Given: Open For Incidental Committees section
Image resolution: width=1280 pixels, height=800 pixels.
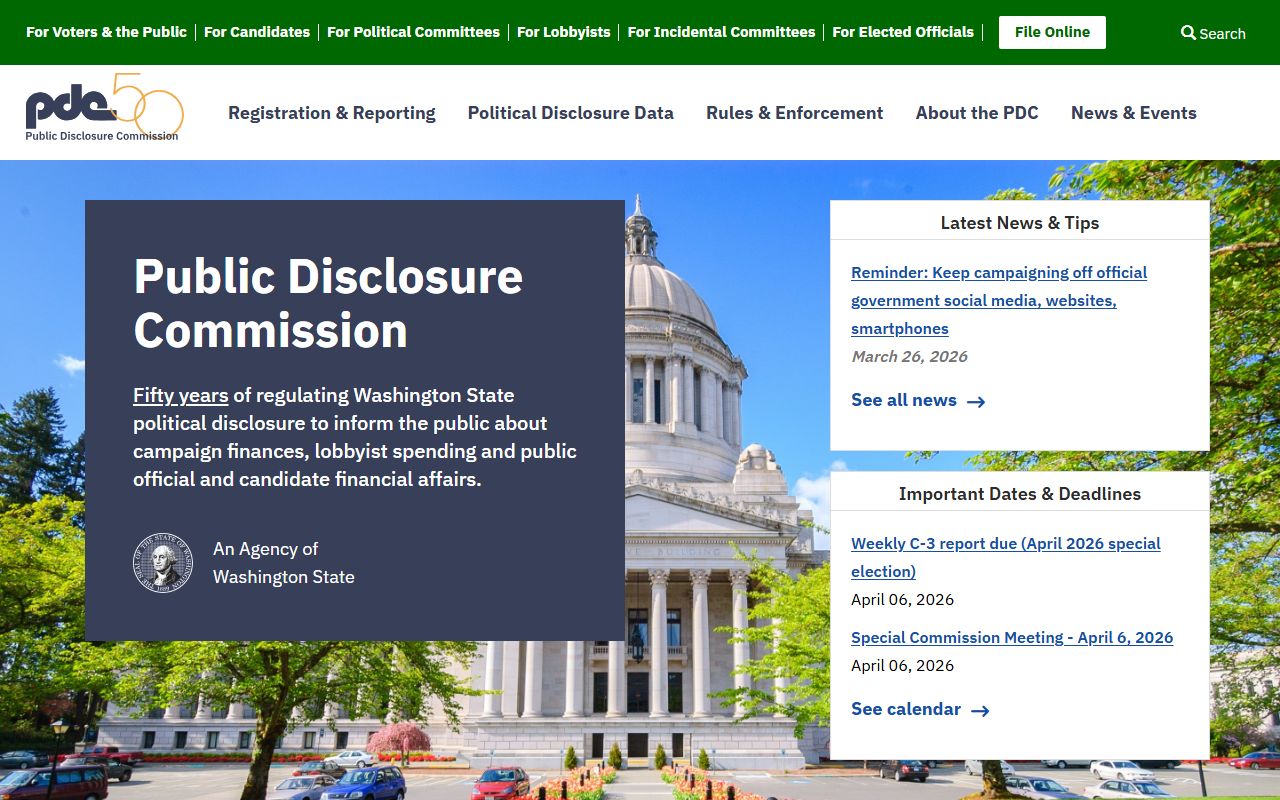Looking at the screenshot, I should [721, 32].
